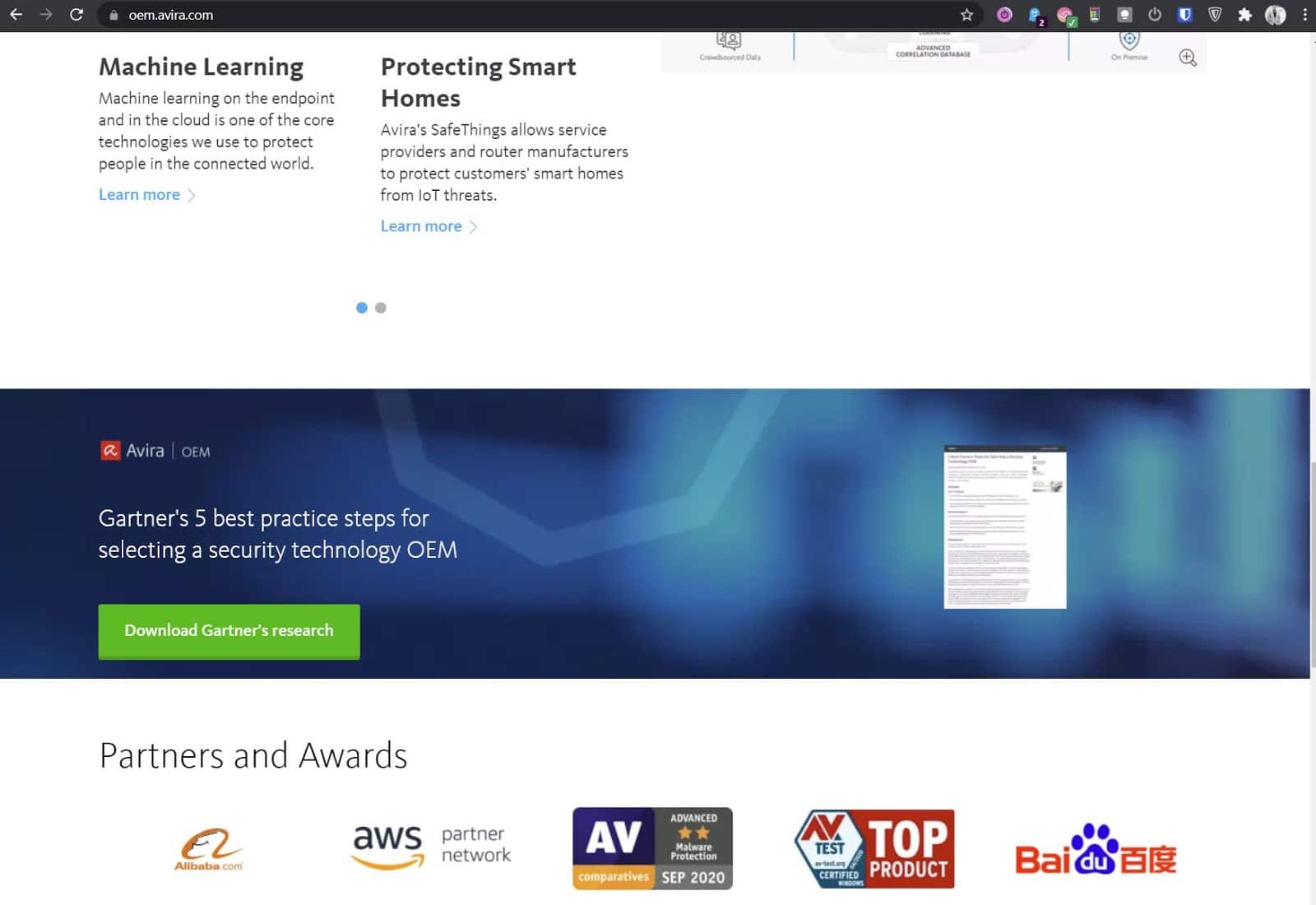Go back to the previous page
This screenshot has height=905, width=1316.
click(x=16, y=15)
